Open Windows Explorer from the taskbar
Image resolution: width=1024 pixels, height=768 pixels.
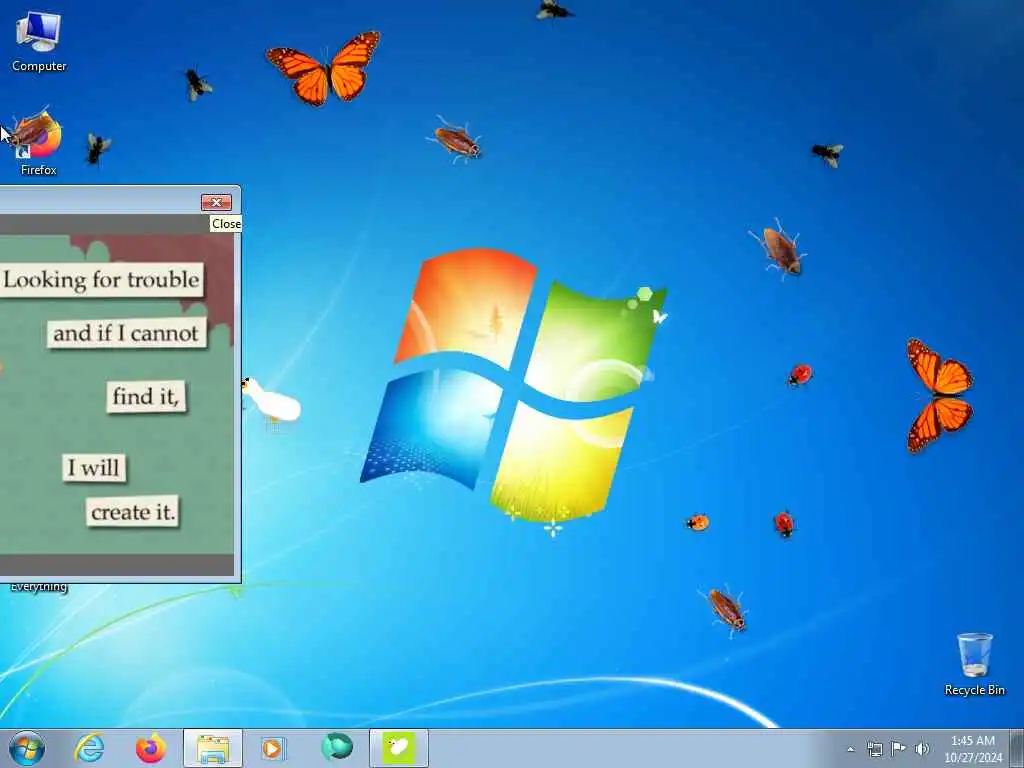pos(213,748)
